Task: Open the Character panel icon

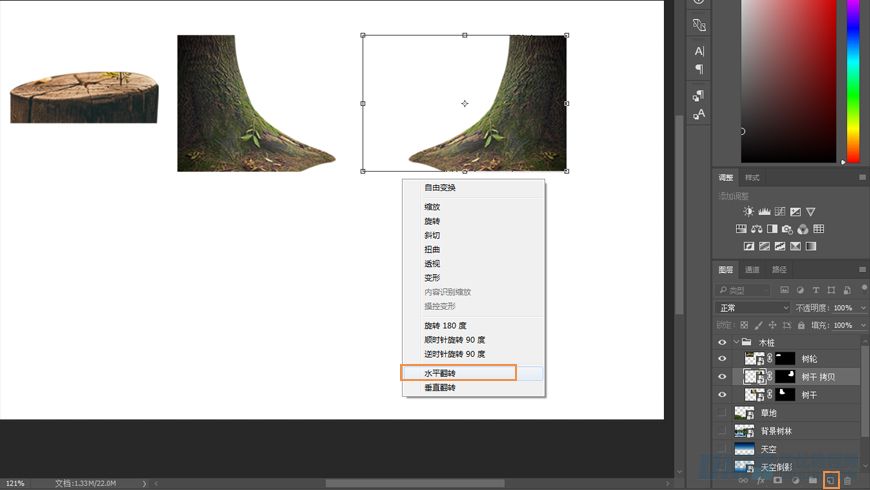Action: [699, 51]
